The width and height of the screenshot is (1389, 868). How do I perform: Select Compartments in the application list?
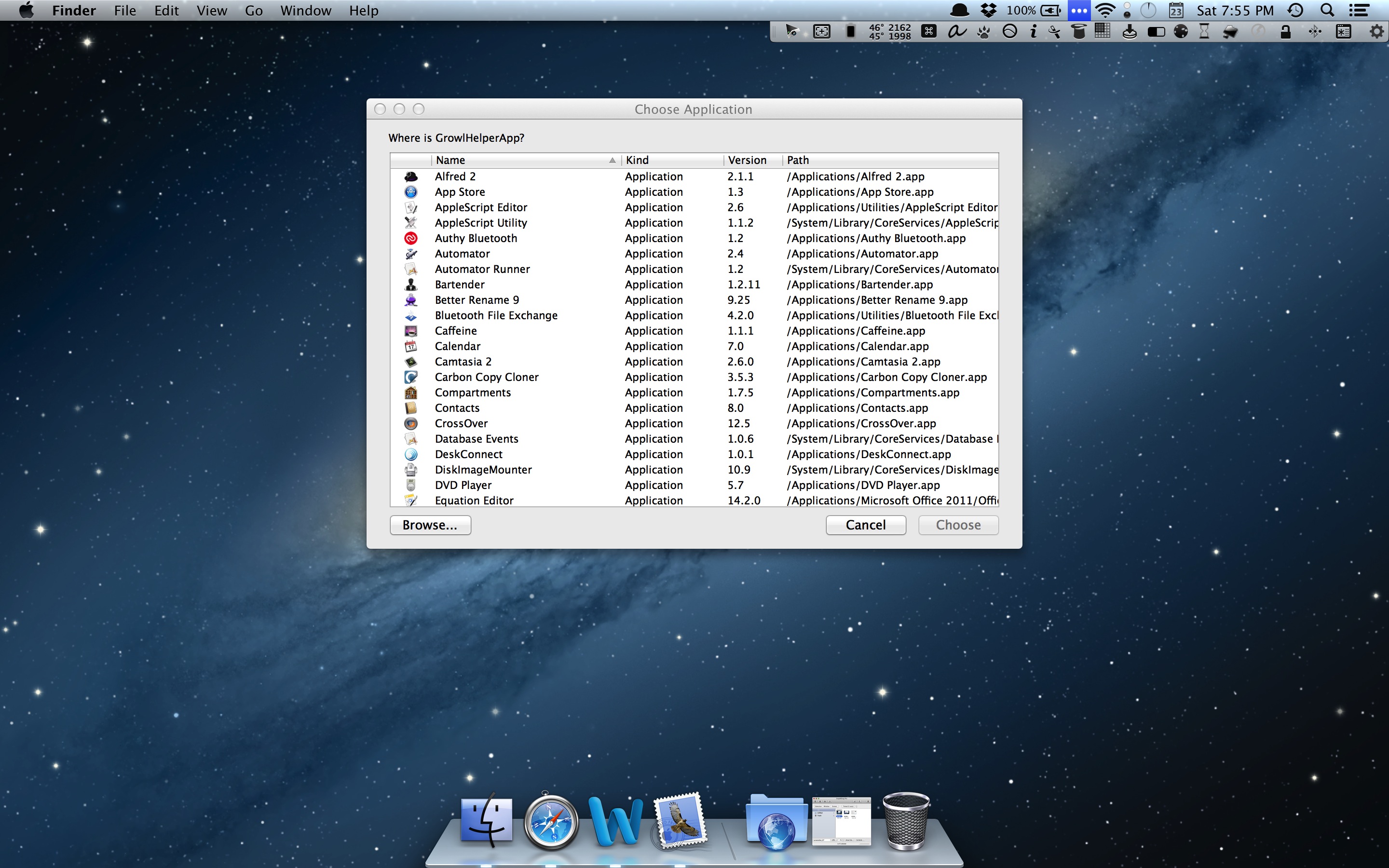pyautogui.click(x=694, y=393)
